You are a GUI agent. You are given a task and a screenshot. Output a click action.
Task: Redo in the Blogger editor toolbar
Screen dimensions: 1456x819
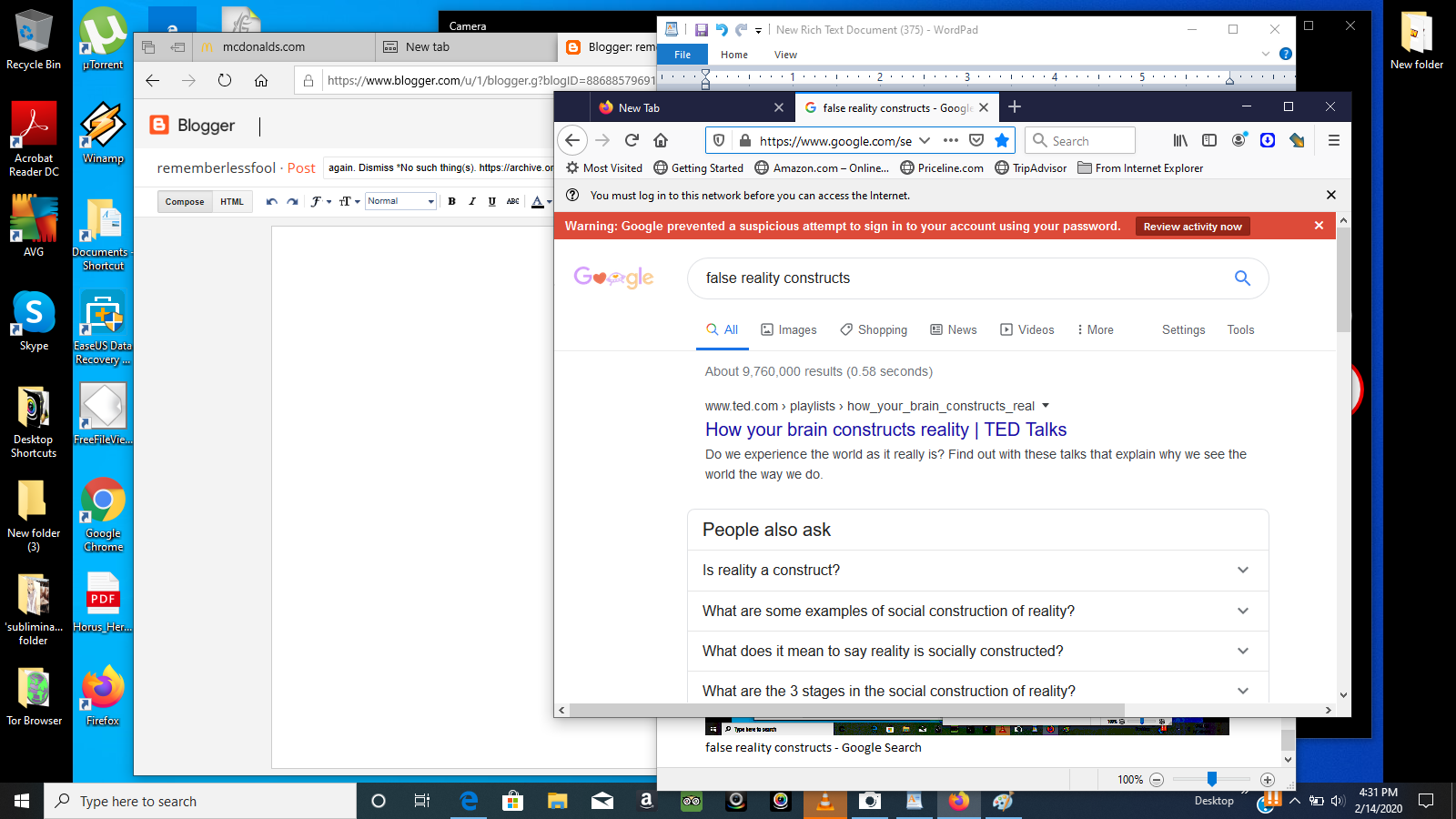point(292,201)
